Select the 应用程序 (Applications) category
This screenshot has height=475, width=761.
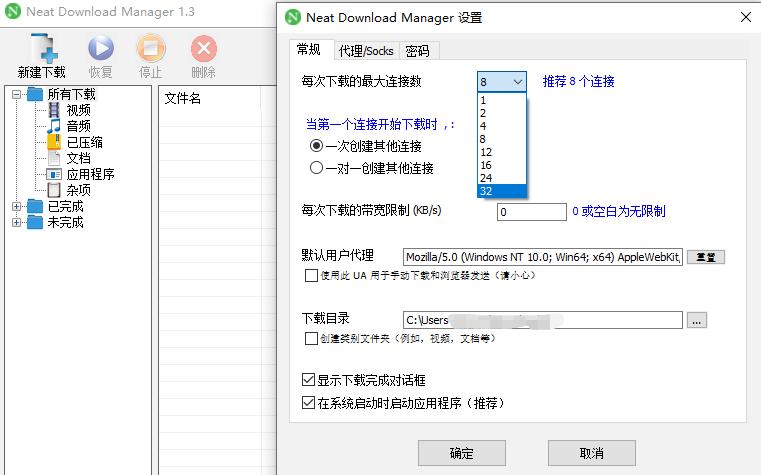pyautogui.click(x=90, y=174)
